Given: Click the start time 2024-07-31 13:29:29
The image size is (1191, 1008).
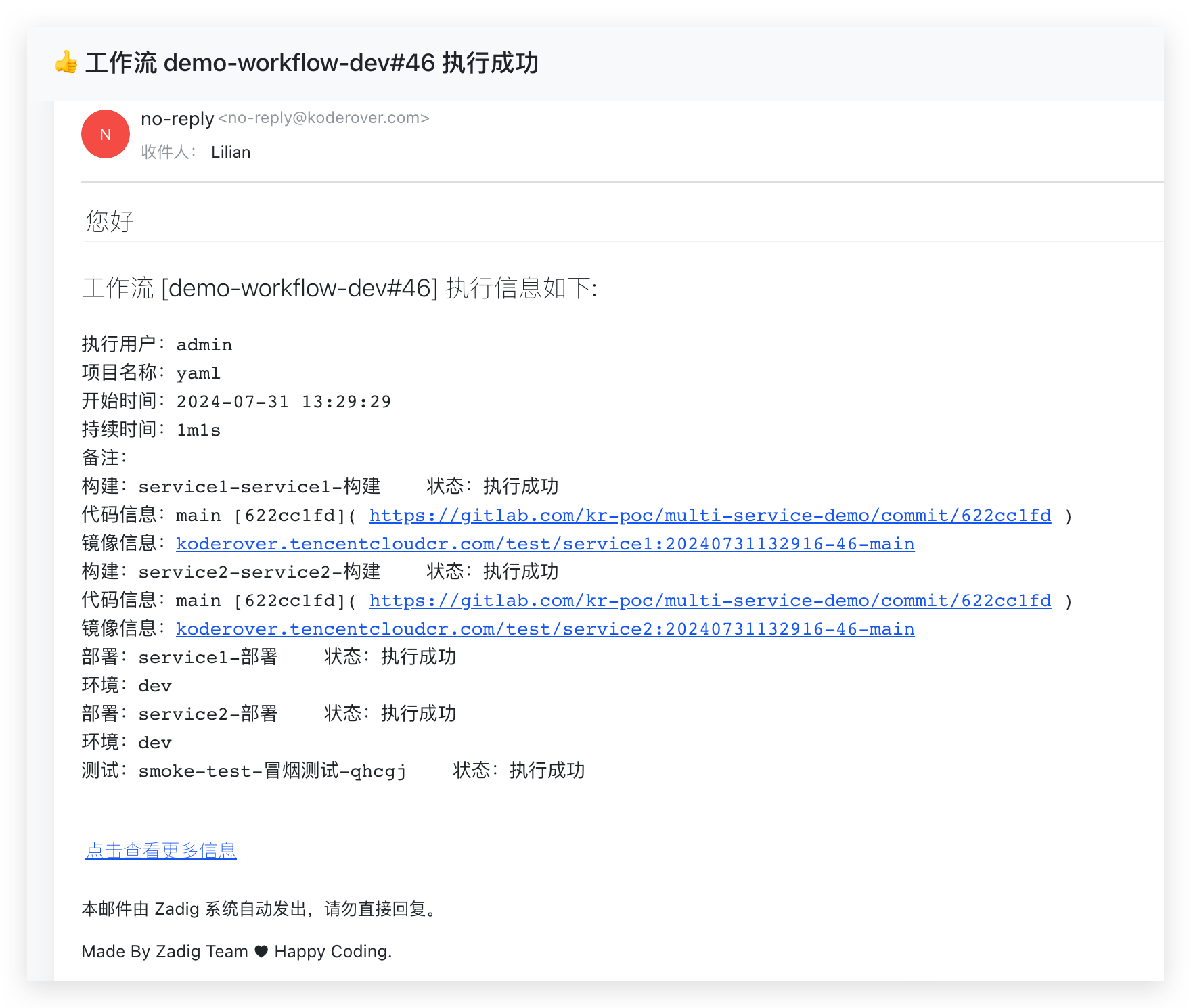Looking at the screenshot, I should coord(283,401).
